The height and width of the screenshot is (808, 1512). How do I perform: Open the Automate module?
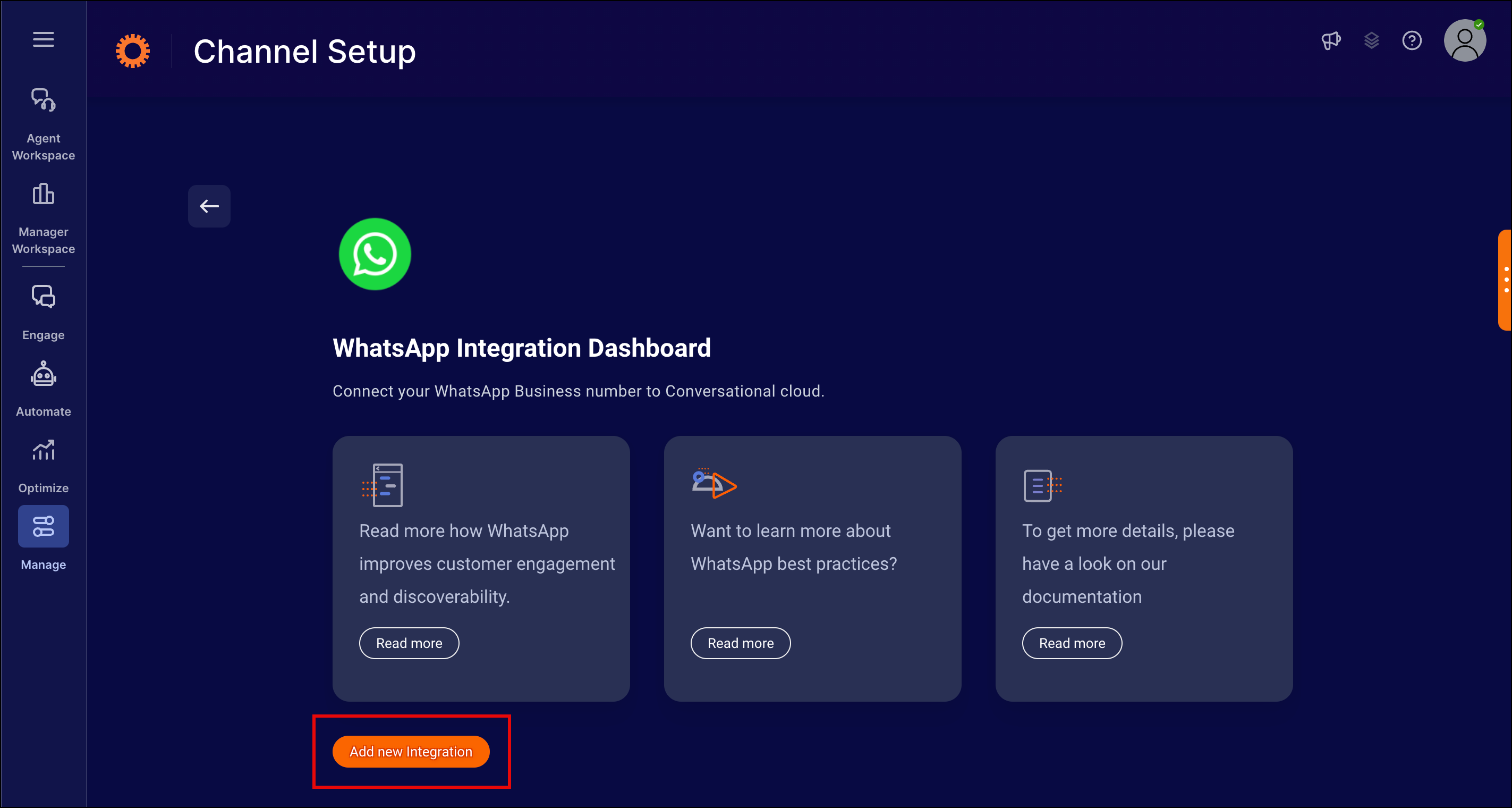click(44, 390)
